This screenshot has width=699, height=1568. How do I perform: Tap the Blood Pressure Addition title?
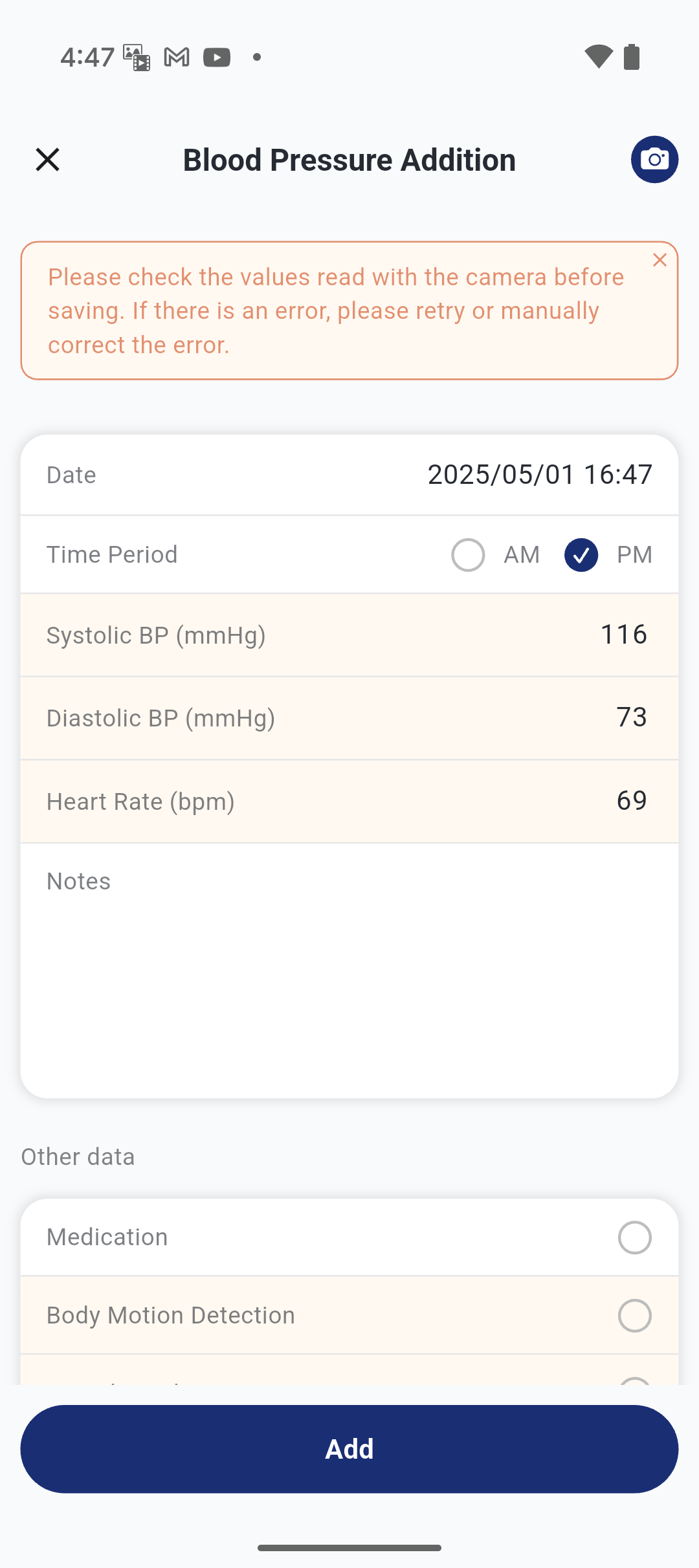349,160
